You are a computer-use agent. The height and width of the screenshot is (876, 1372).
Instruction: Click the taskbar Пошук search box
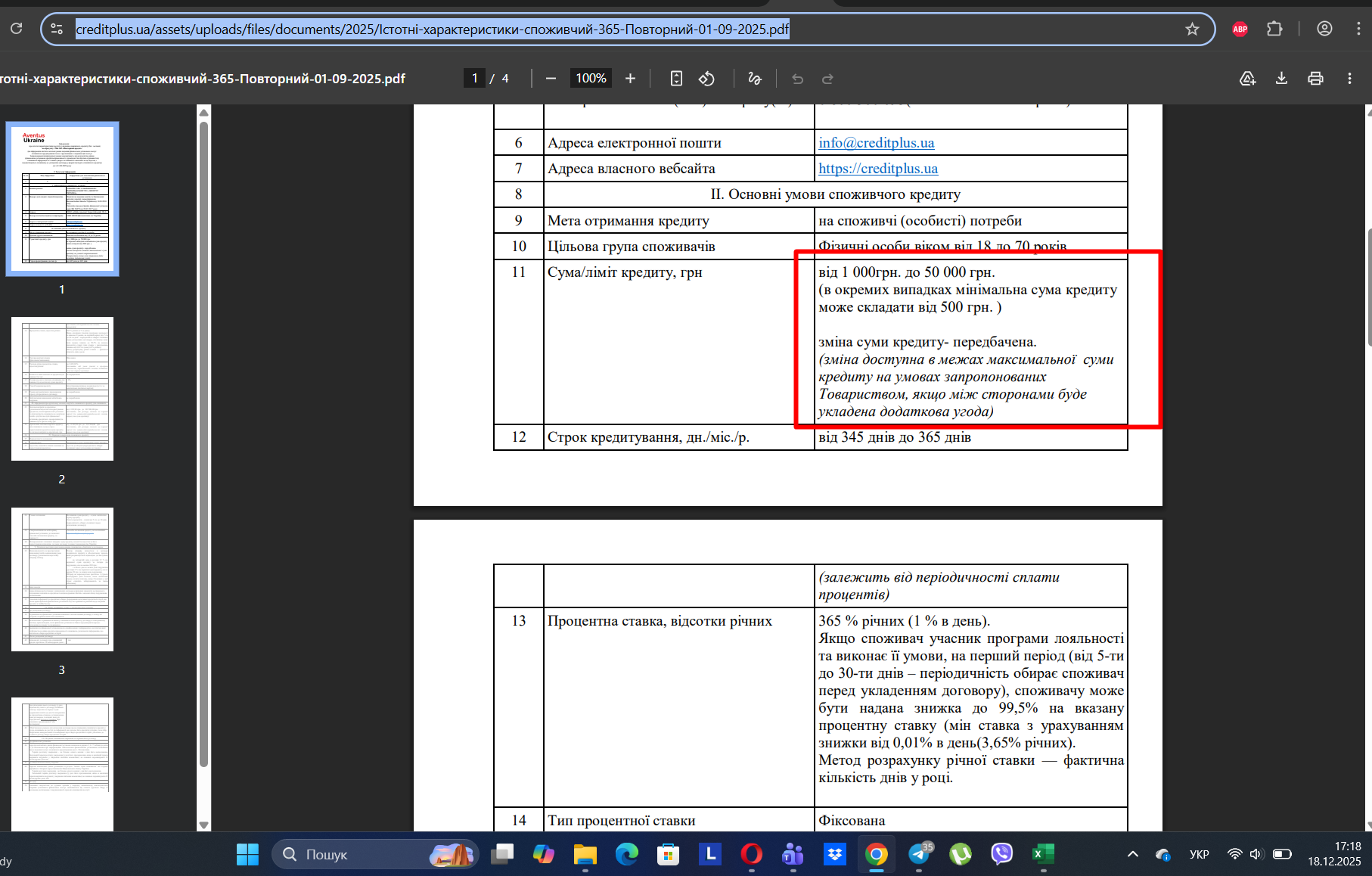coord(375,854)
